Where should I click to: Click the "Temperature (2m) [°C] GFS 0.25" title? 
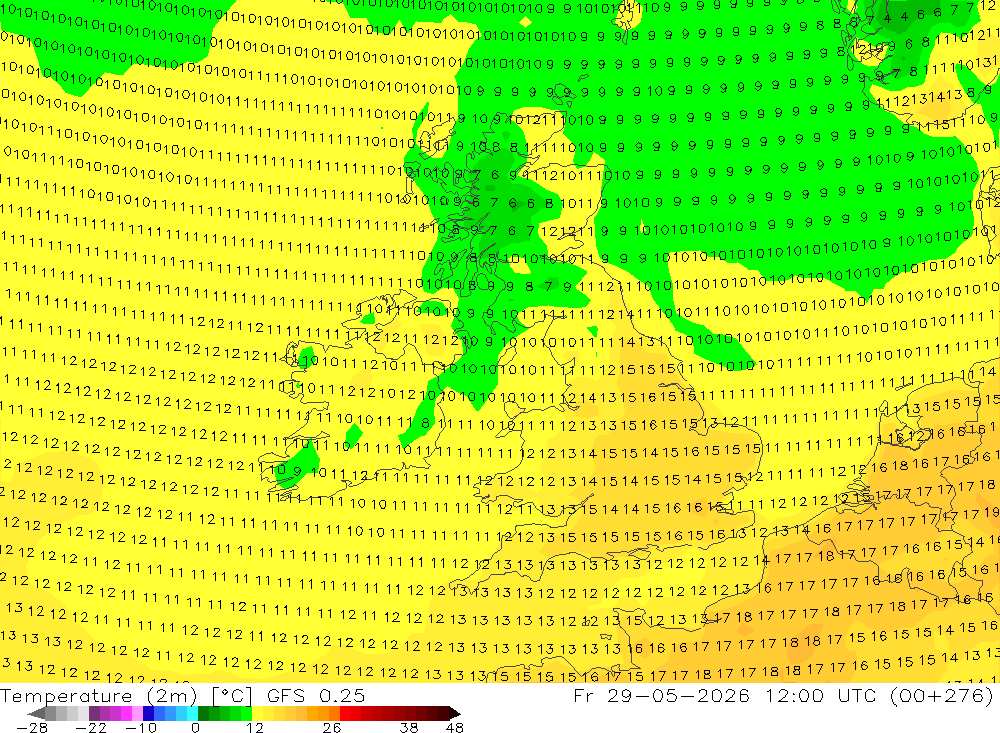coord(183,695)
